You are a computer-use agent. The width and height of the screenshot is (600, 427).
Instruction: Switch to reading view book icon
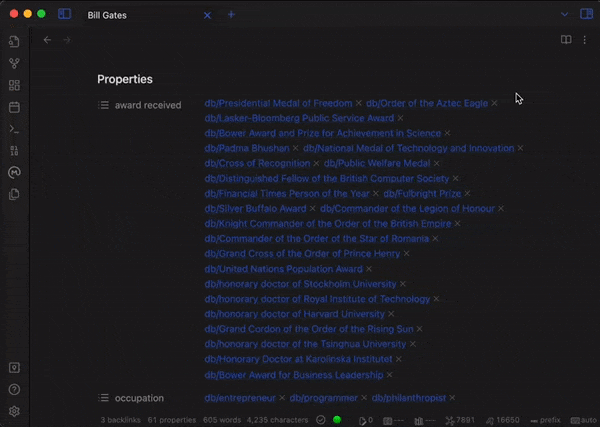(x=566, y=39)
